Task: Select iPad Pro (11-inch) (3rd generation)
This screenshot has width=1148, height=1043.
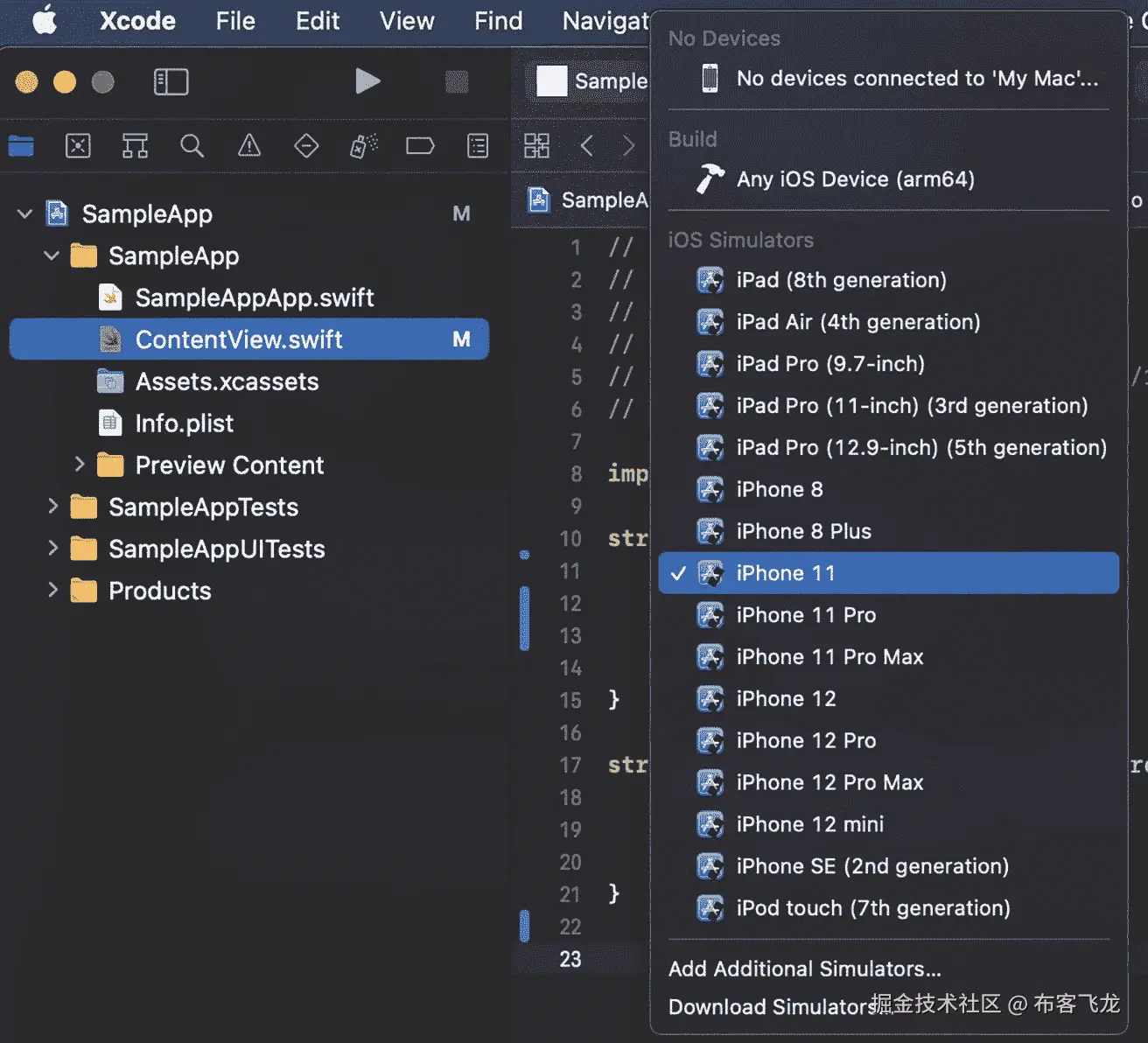Action: tap(889, 406)
